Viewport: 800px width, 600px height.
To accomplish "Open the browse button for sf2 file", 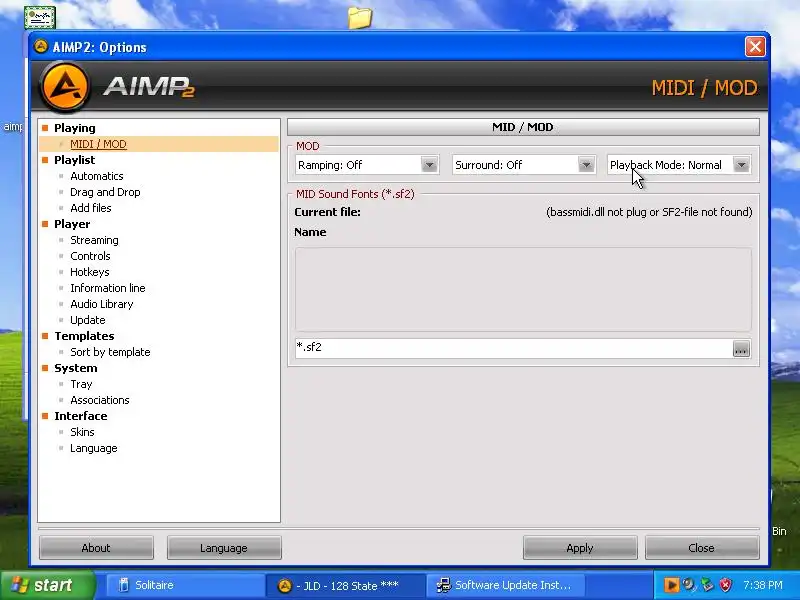I will tap(741, 348).
